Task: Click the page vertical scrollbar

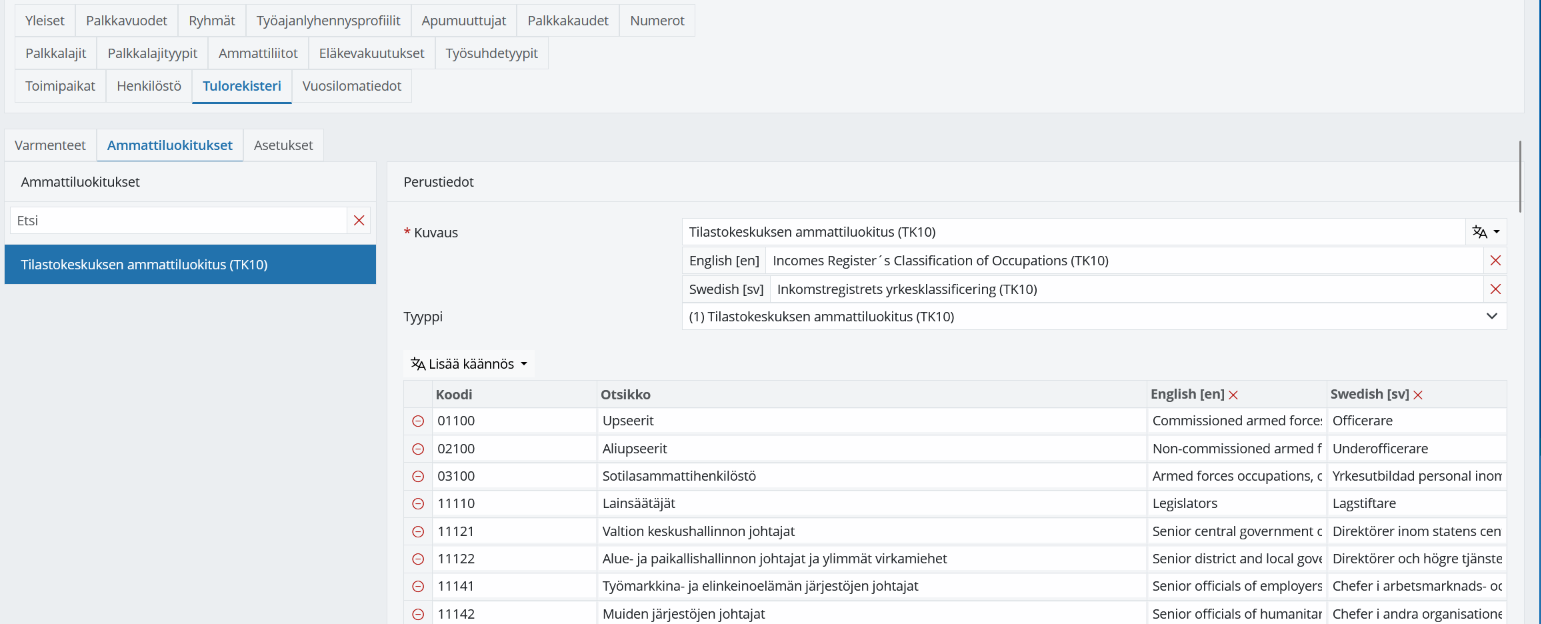Action: (1520, 175)
